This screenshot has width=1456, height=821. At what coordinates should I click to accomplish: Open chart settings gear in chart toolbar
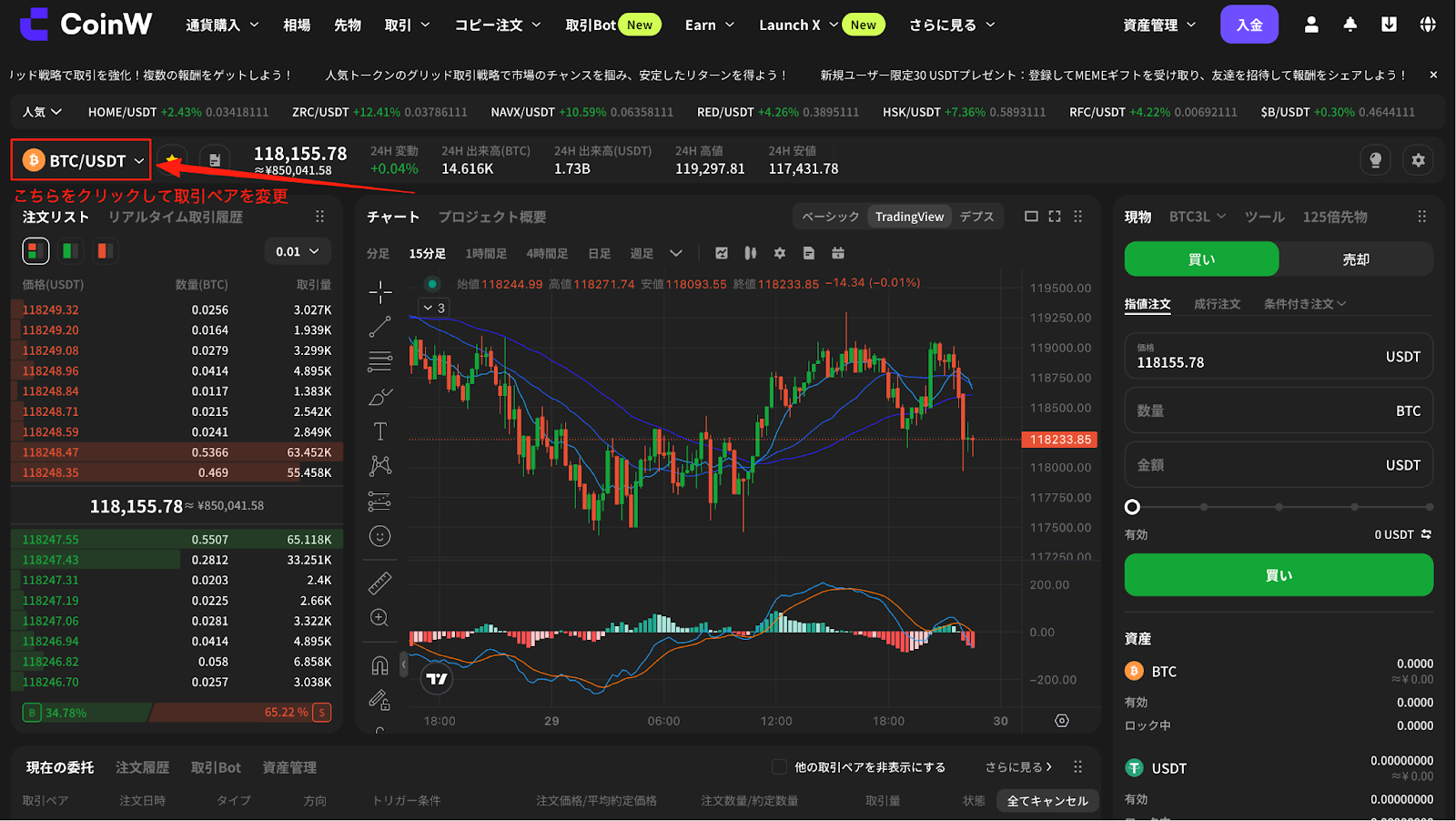780,253
